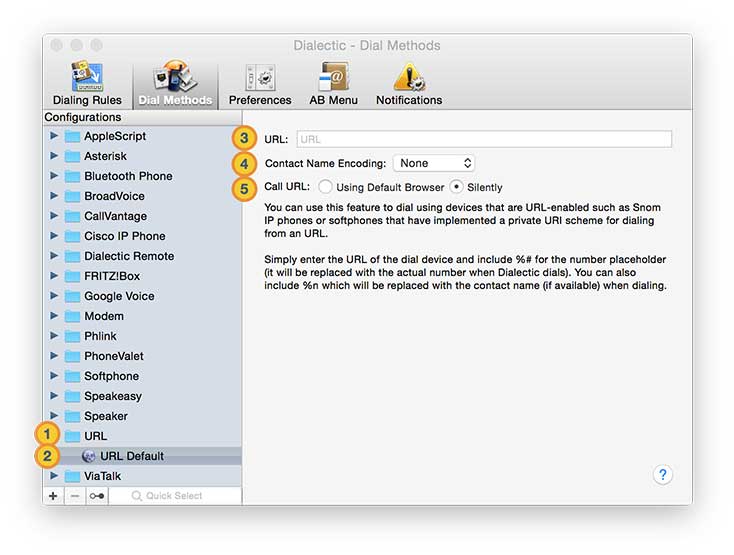The height and width of the screenshot is (555, 734).
Task: Select the Google Voice row label
Action: (x=119, y=296)
